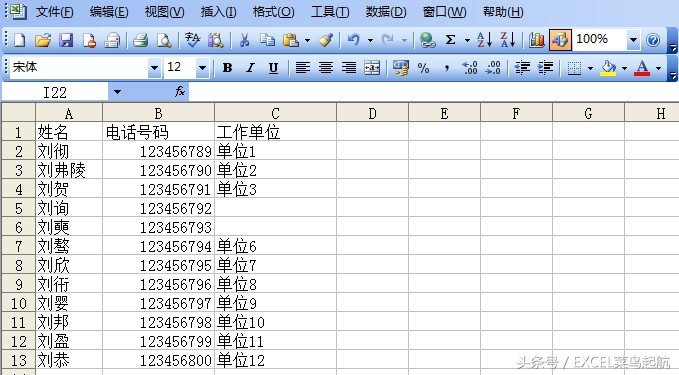The height and width of the screenshot is (375, 679).
Task: Click Increase Decimal icon
Action: [x=470, y=68]
